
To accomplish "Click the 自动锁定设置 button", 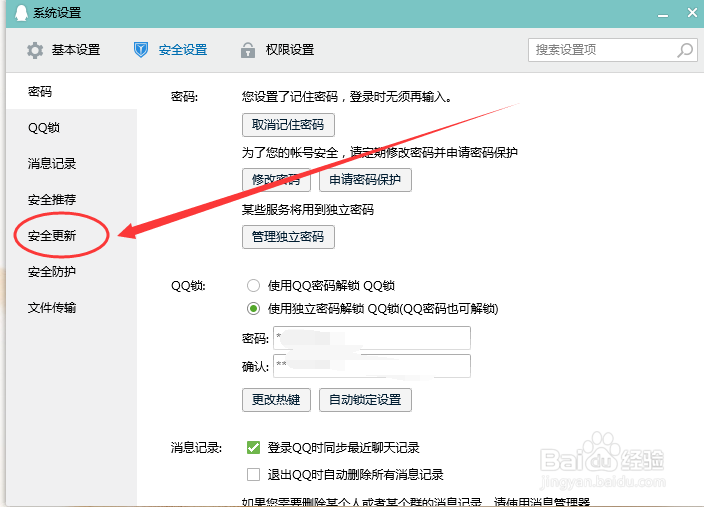I will 365,400.
